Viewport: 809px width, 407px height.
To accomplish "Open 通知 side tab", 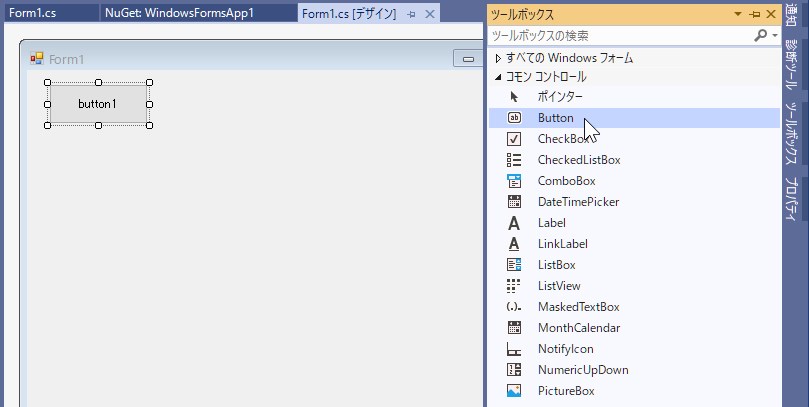I will coord(790,15).
